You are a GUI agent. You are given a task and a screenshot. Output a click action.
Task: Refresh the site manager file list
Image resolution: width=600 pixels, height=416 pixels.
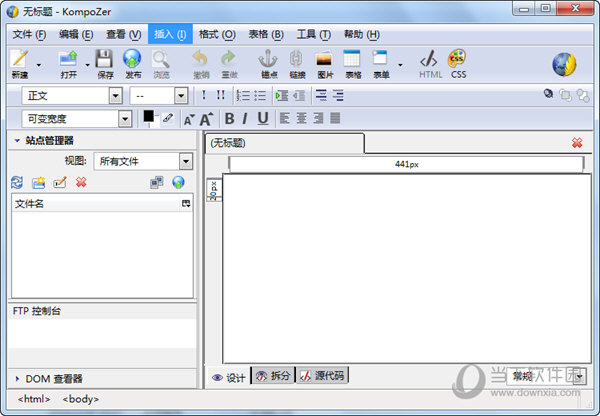tap(17, 183)
